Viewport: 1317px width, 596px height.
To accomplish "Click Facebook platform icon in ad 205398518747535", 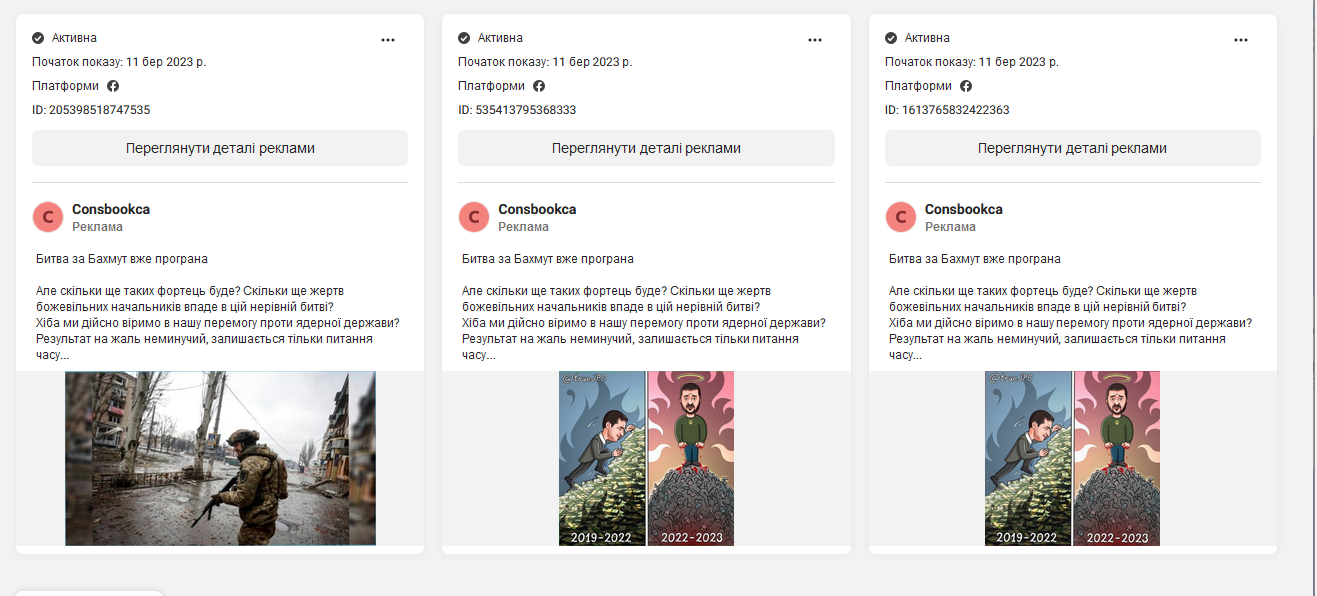I will 113,86.
